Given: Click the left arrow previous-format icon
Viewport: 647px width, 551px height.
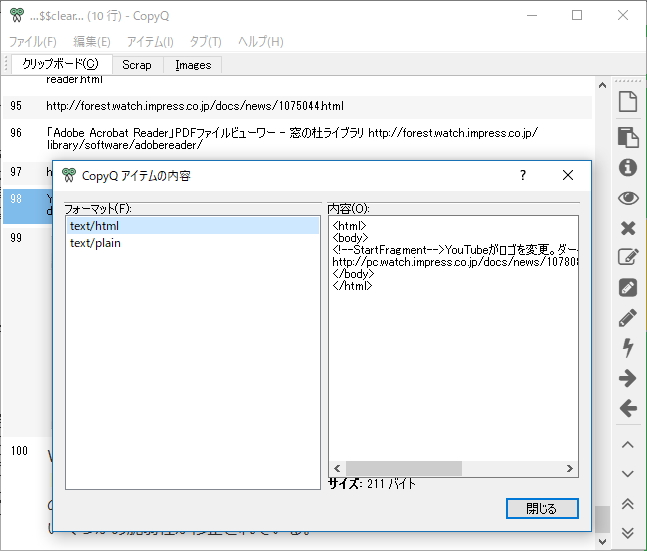Looking at the screenshot, I should pyautogui.click(x=628, y=408).
